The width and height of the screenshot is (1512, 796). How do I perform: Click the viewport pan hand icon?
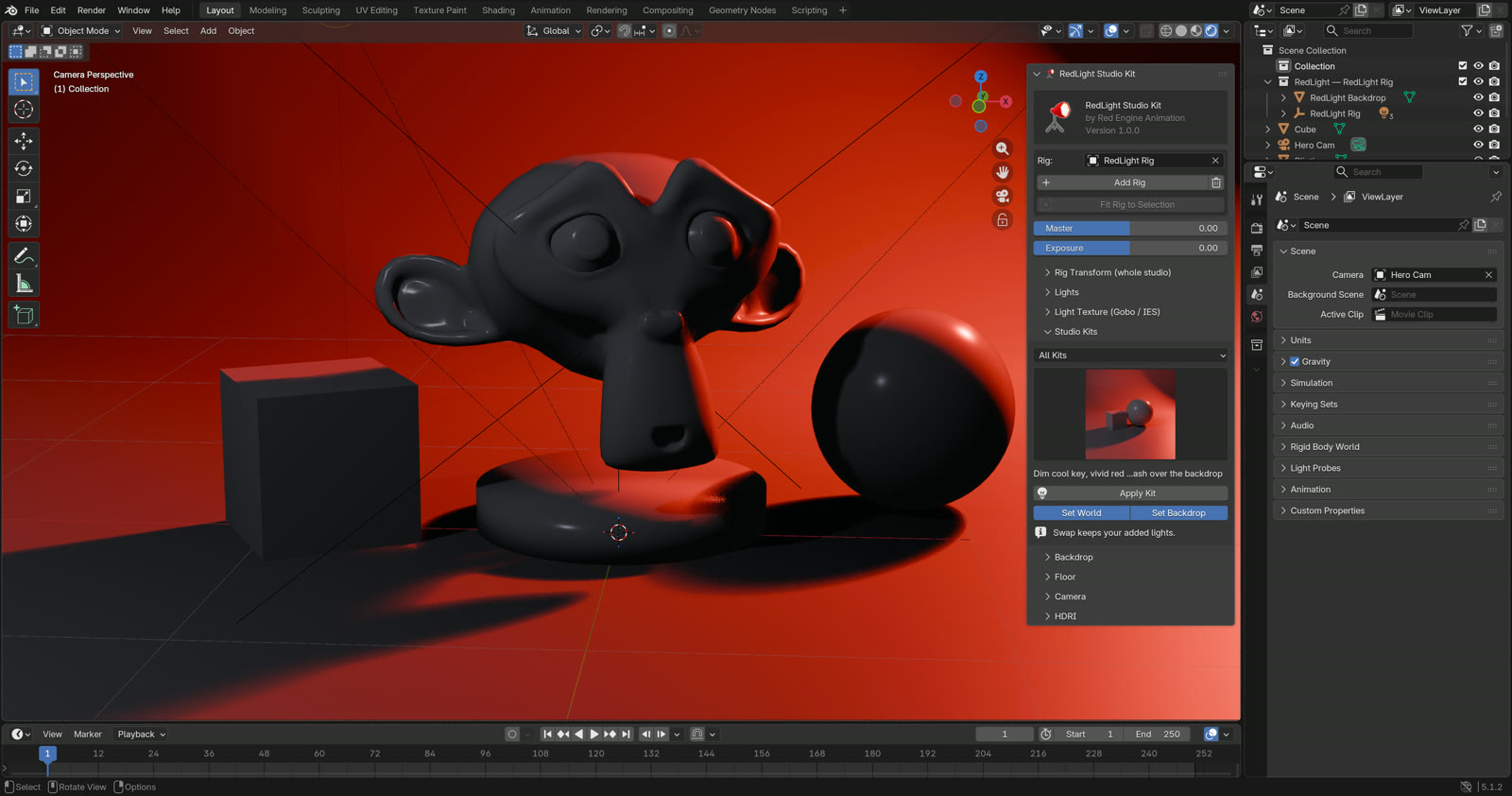pos(1003,172)
